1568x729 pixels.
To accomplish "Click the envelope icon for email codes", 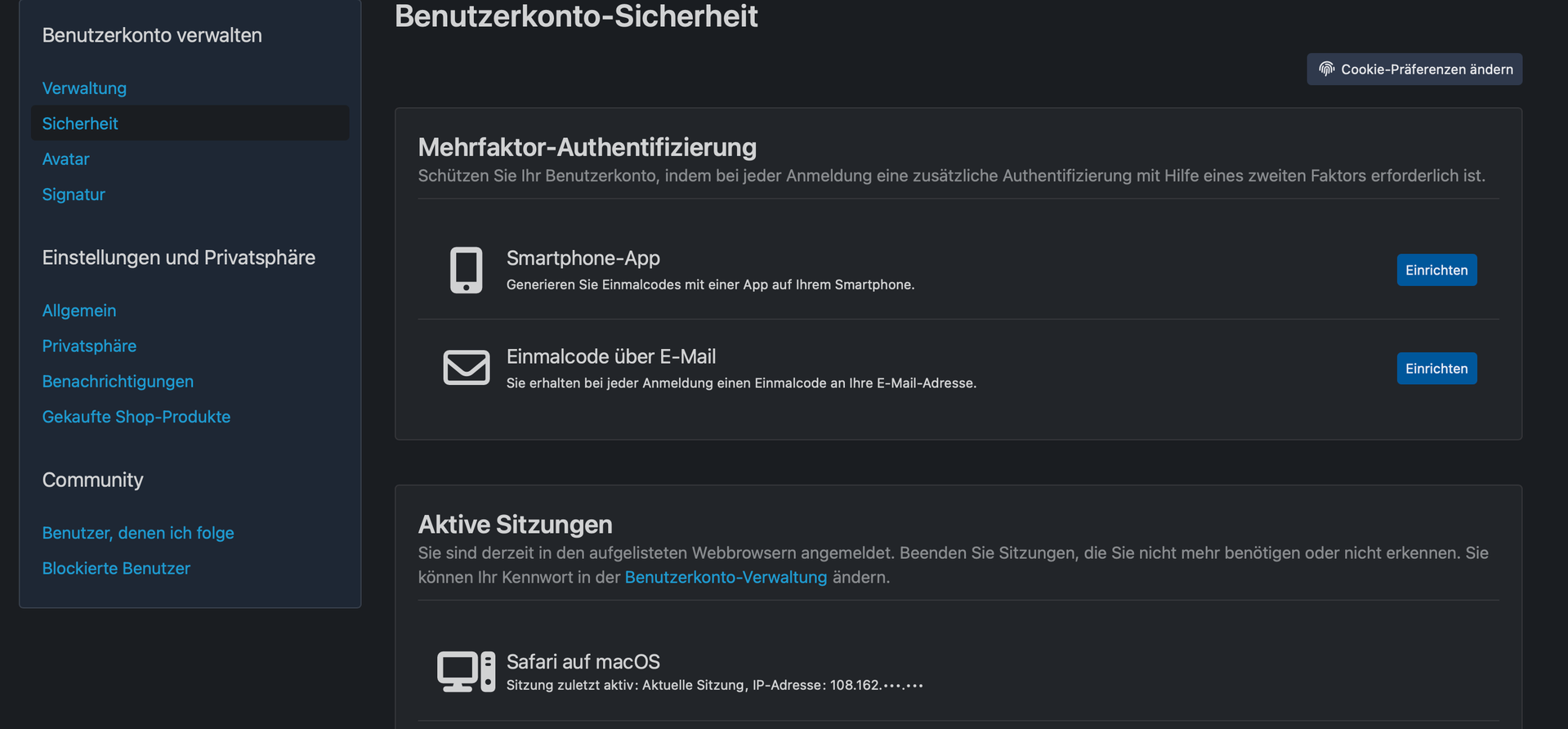I will click(x=466, y=368).
